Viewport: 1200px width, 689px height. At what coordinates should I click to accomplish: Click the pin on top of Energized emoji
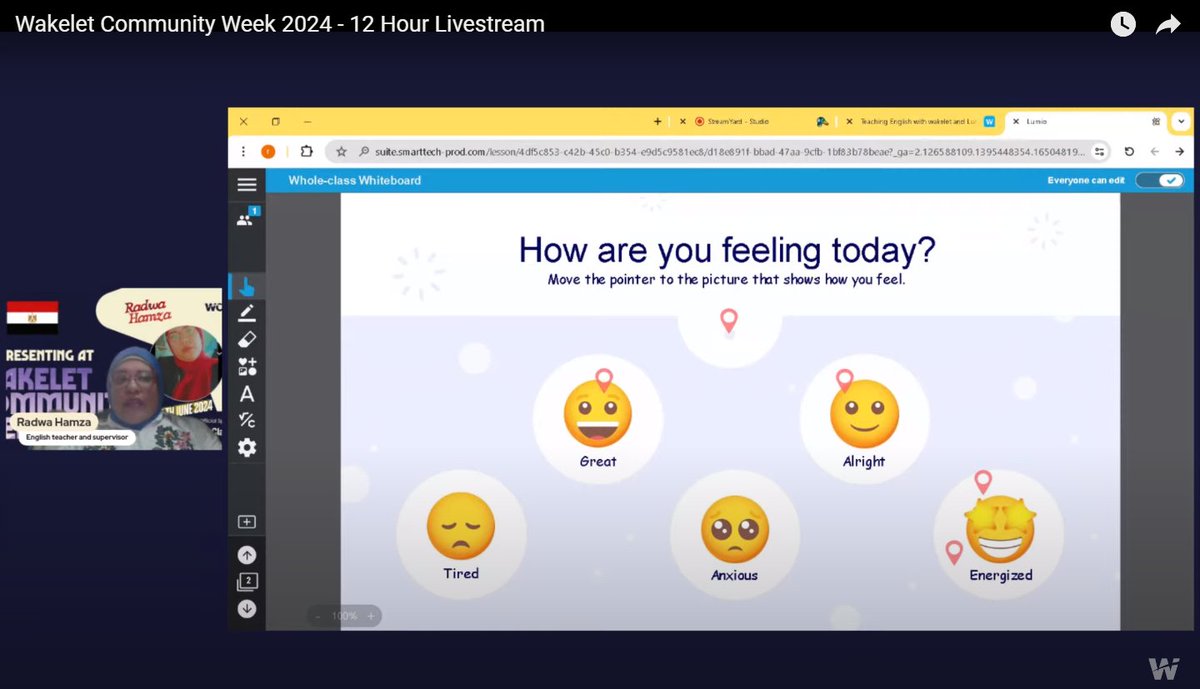(983, 482)
